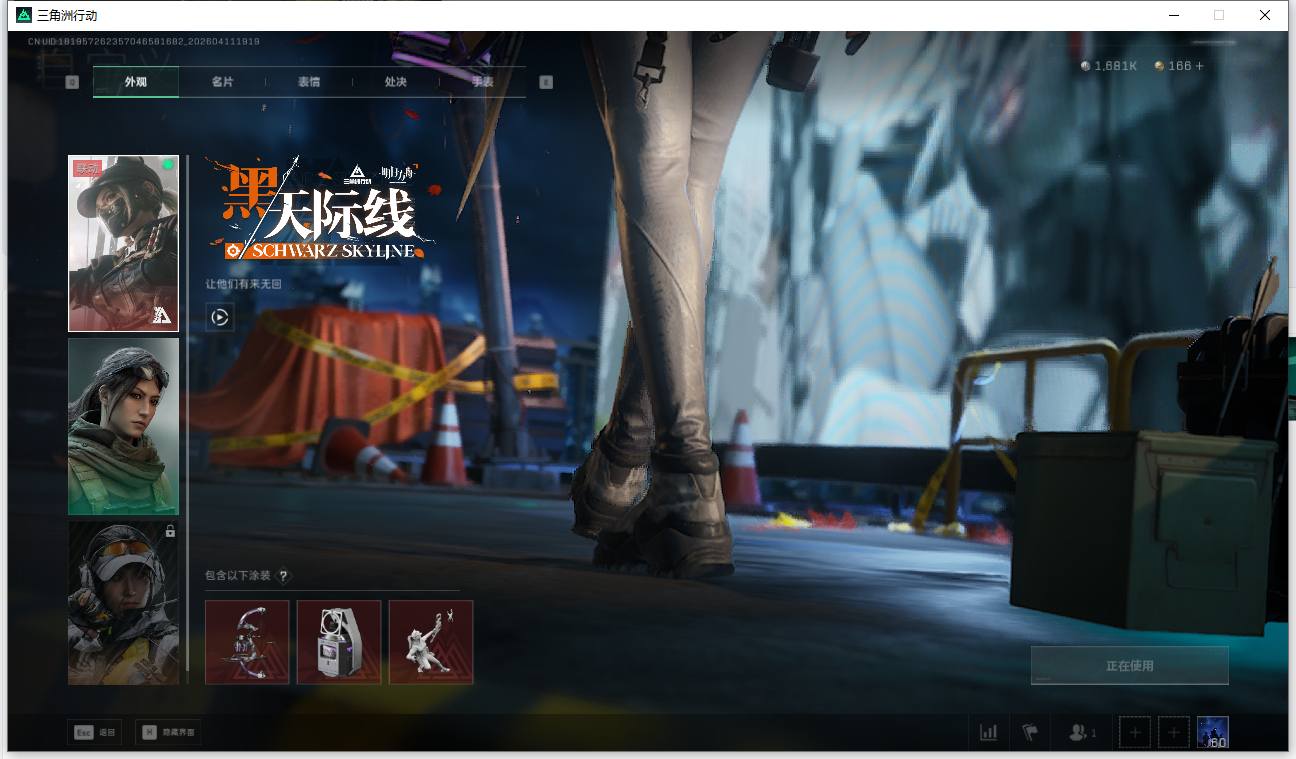Click the second empty squad slot plus
This screenshot has height=759, width=1296.
(x=1174, y=733)
